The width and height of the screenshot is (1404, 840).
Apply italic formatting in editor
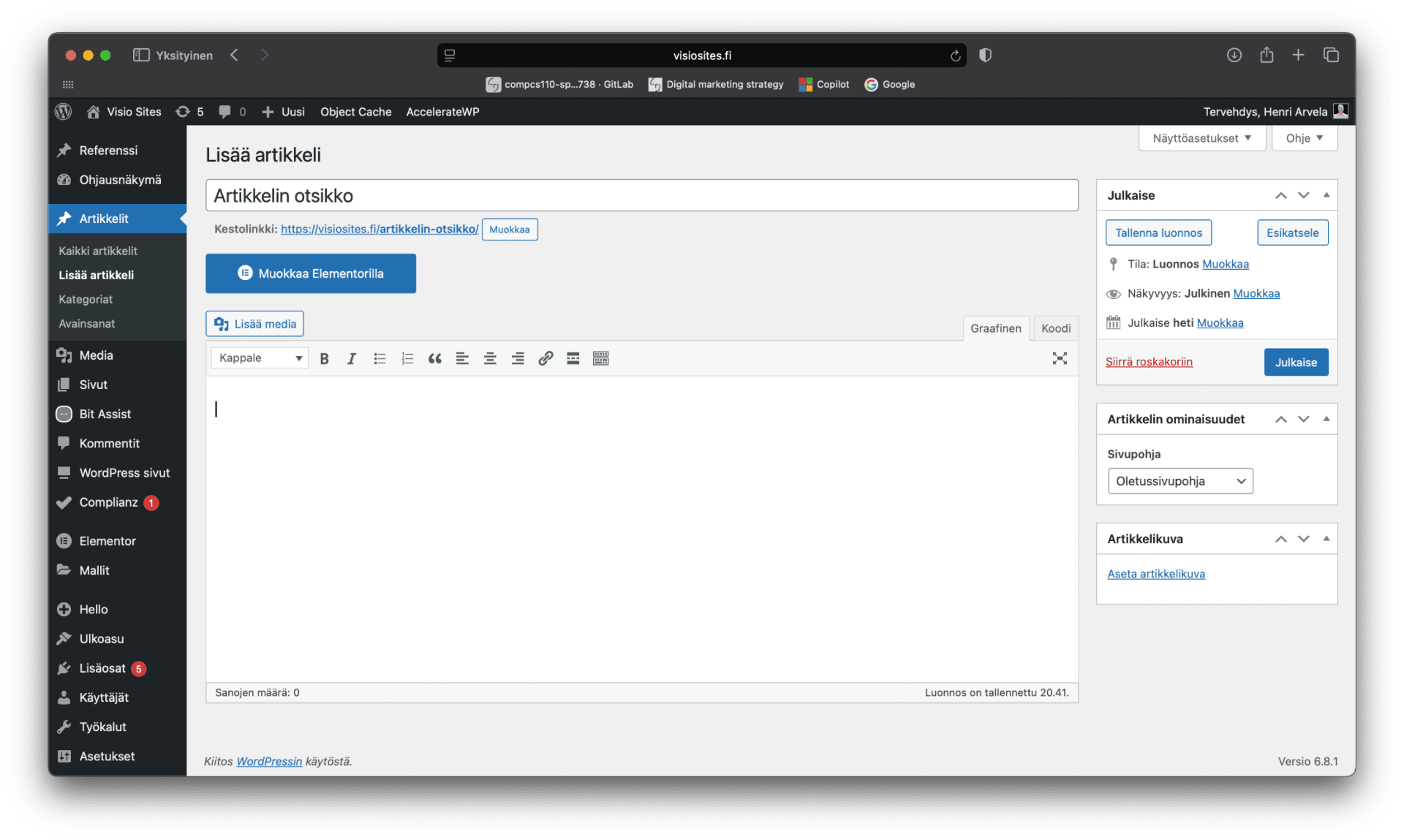352,358
